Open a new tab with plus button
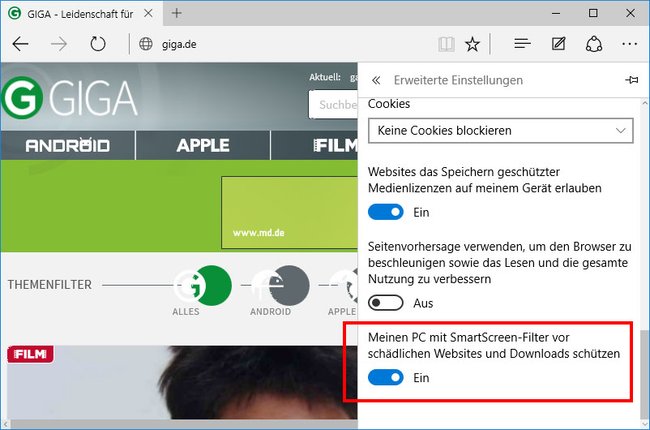Image resolution: width=650 pixels, height=430 pixels. pos(177,13)
